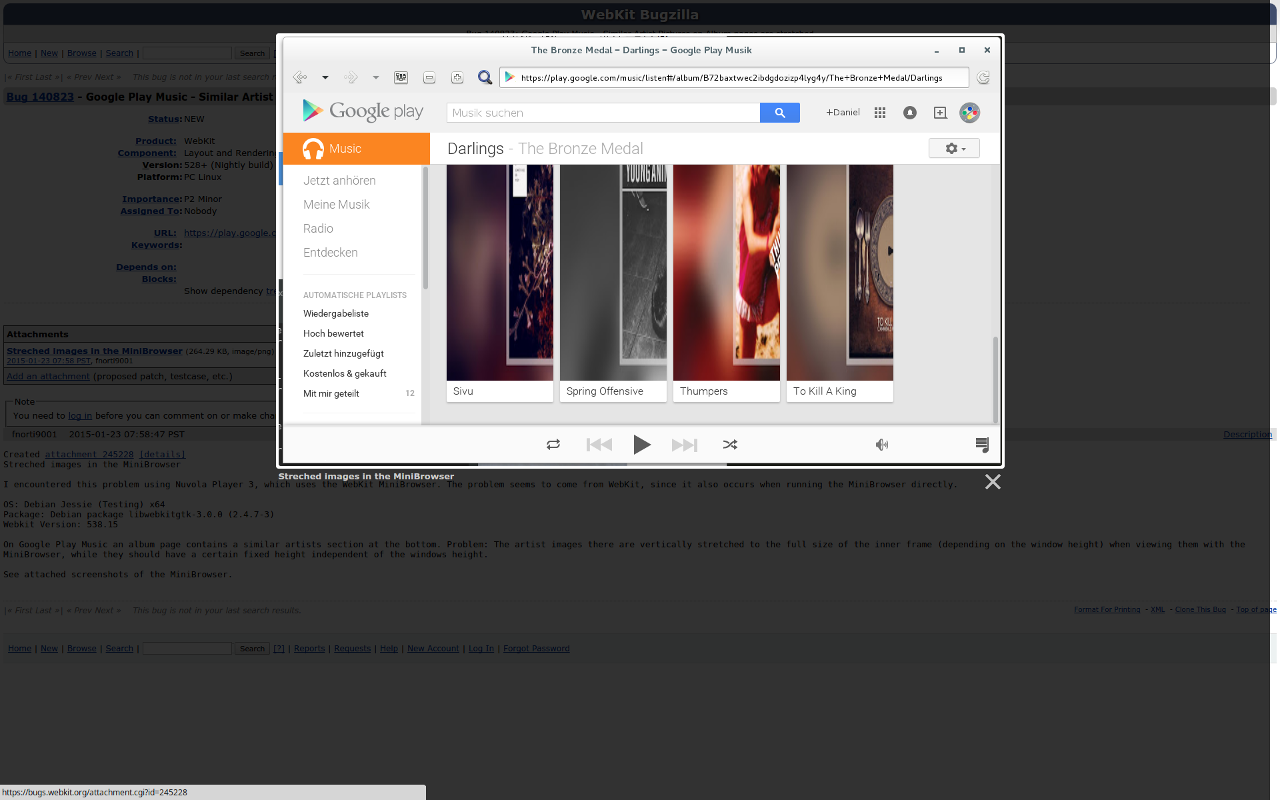Click the 'Bug 140823' link on Bugzilla page
This screenshot has width=1280, height=800.
(40, 97)
